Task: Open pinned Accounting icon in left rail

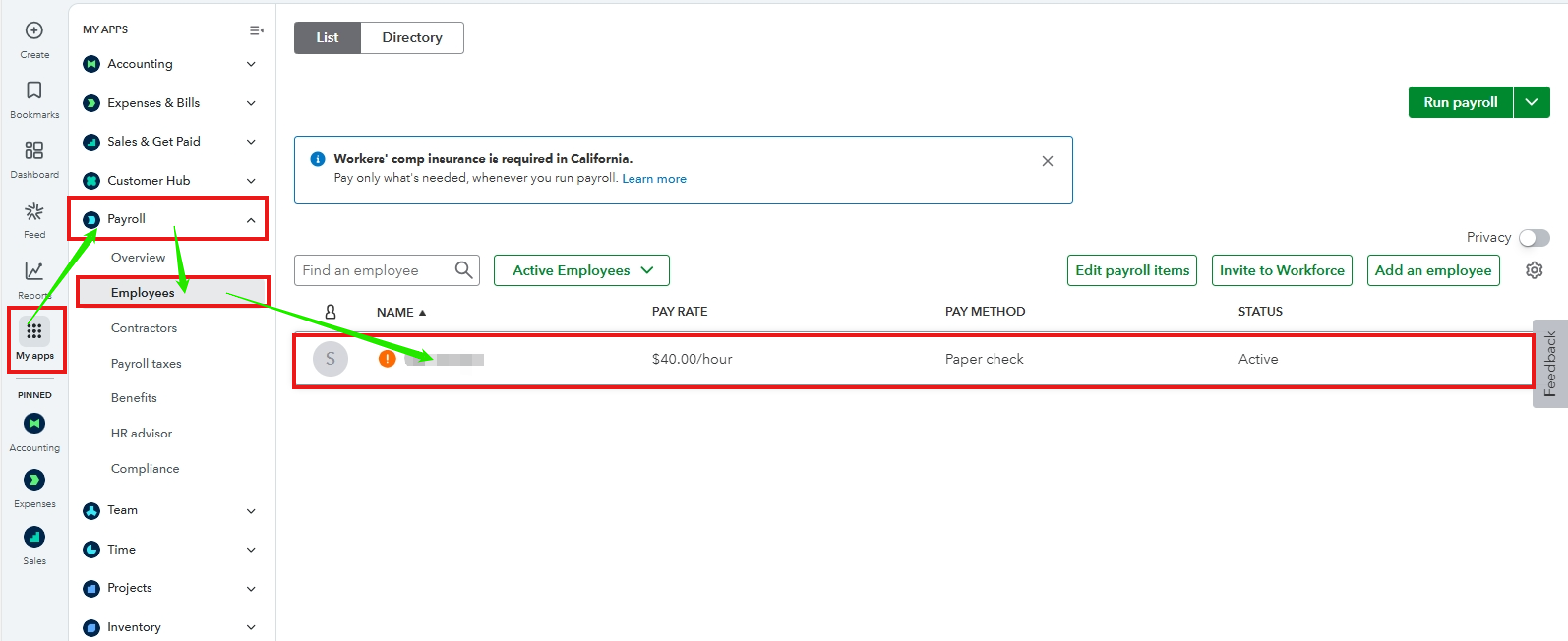Action: [x=34, y=423]
